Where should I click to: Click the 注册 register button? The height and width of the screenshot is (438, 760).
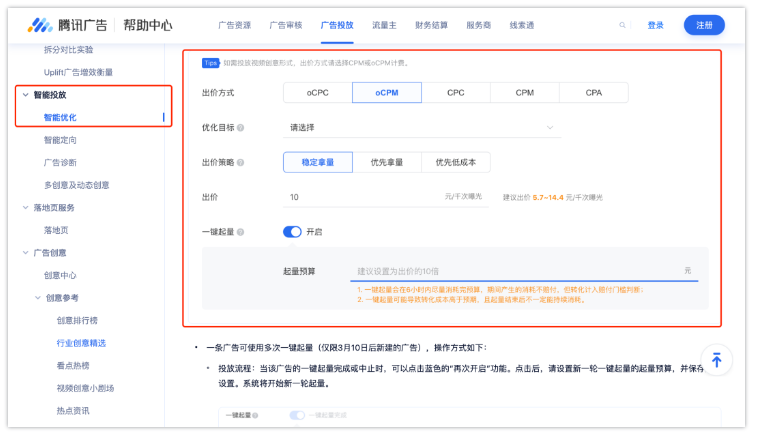pyautogui.click(x=704, y=25)
